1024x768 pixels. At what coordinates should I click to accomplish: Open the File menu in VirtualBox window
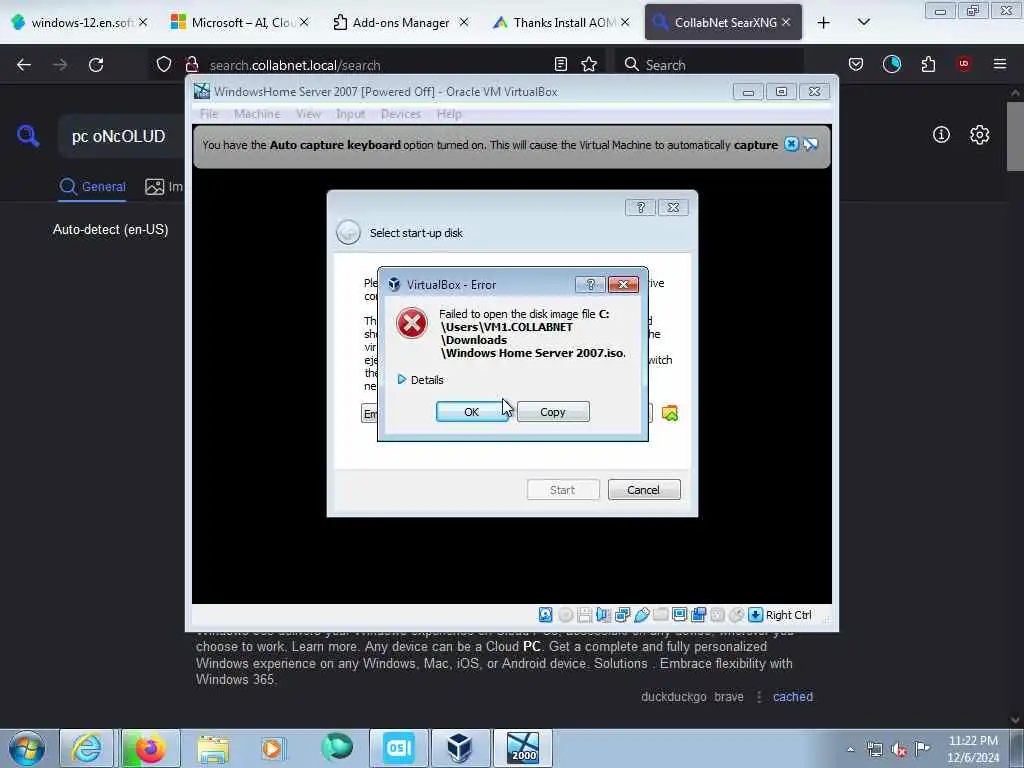[x=209, y=114]
